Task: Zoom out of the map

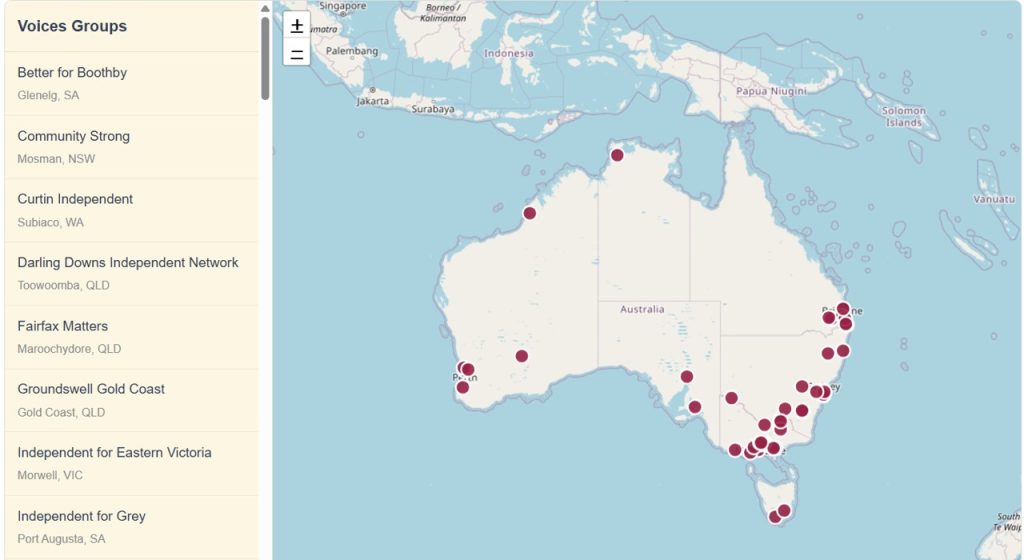Action: (x=296, y=53)
